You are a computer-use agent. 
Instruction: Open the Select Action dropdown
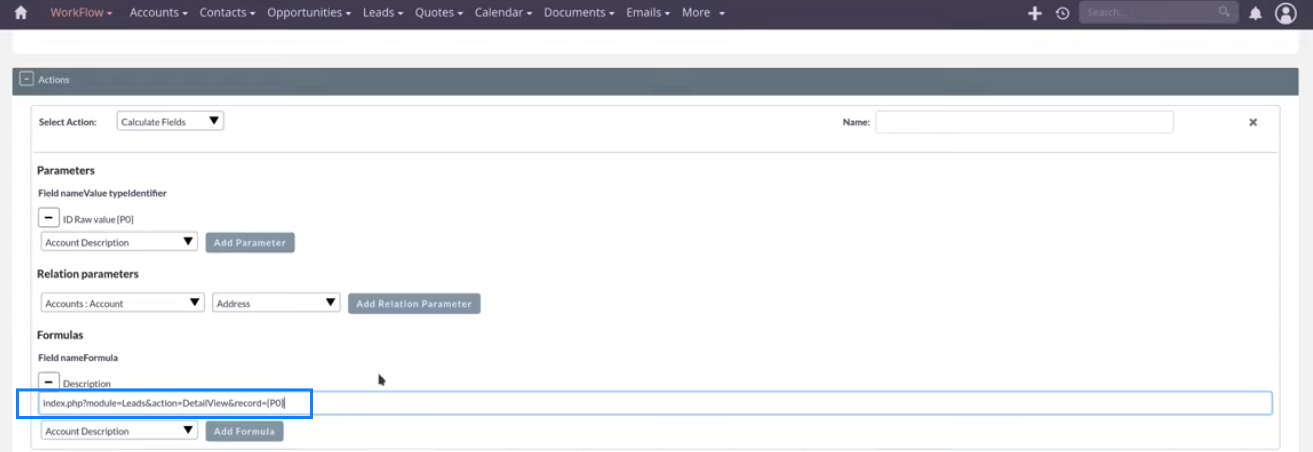pos(170,121)
